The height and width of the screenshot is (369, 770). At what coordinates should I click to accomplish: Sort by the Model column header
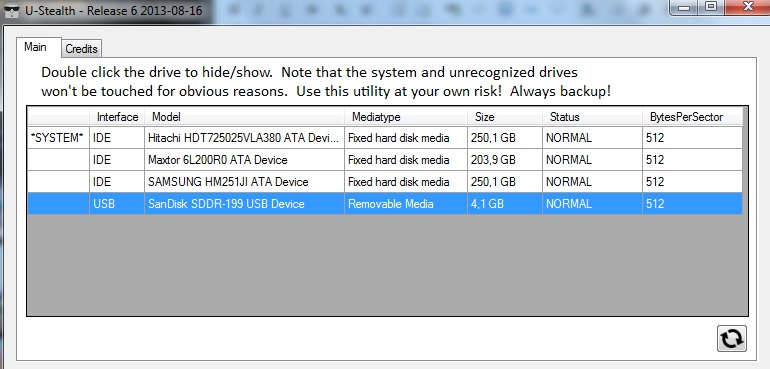pyautogui.click(x=245, y=117)
